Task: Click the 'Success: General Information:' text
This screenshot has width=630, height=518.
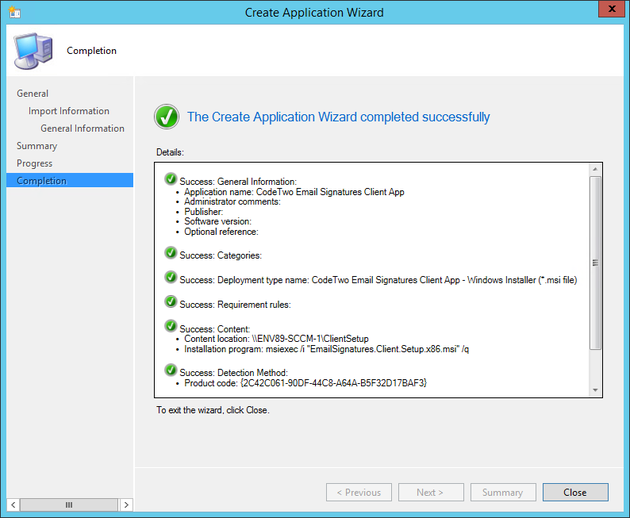Action: 238,182
